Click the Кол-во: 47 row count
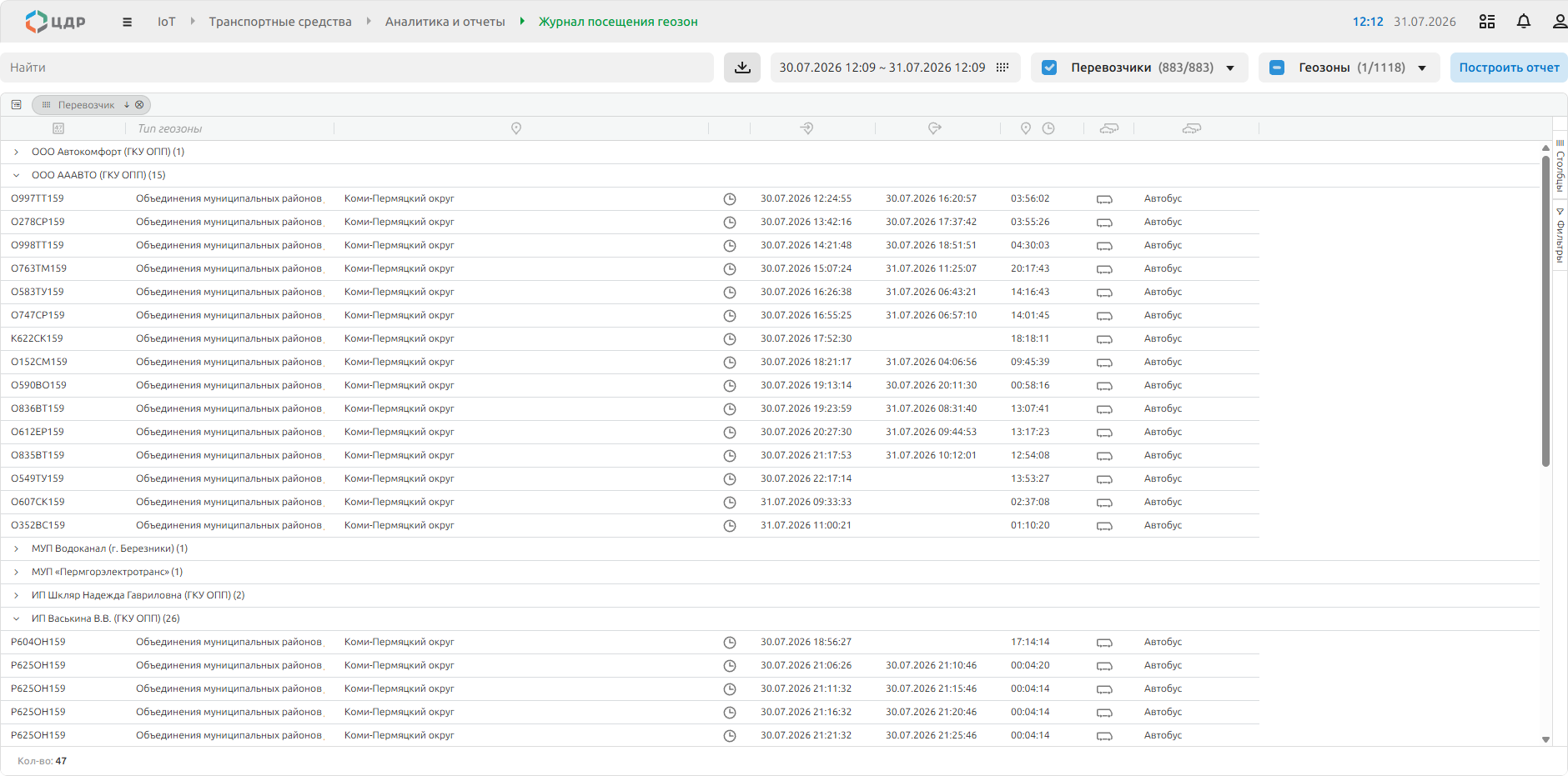This screenshot has width=1568, height=776. pos(43,761)
